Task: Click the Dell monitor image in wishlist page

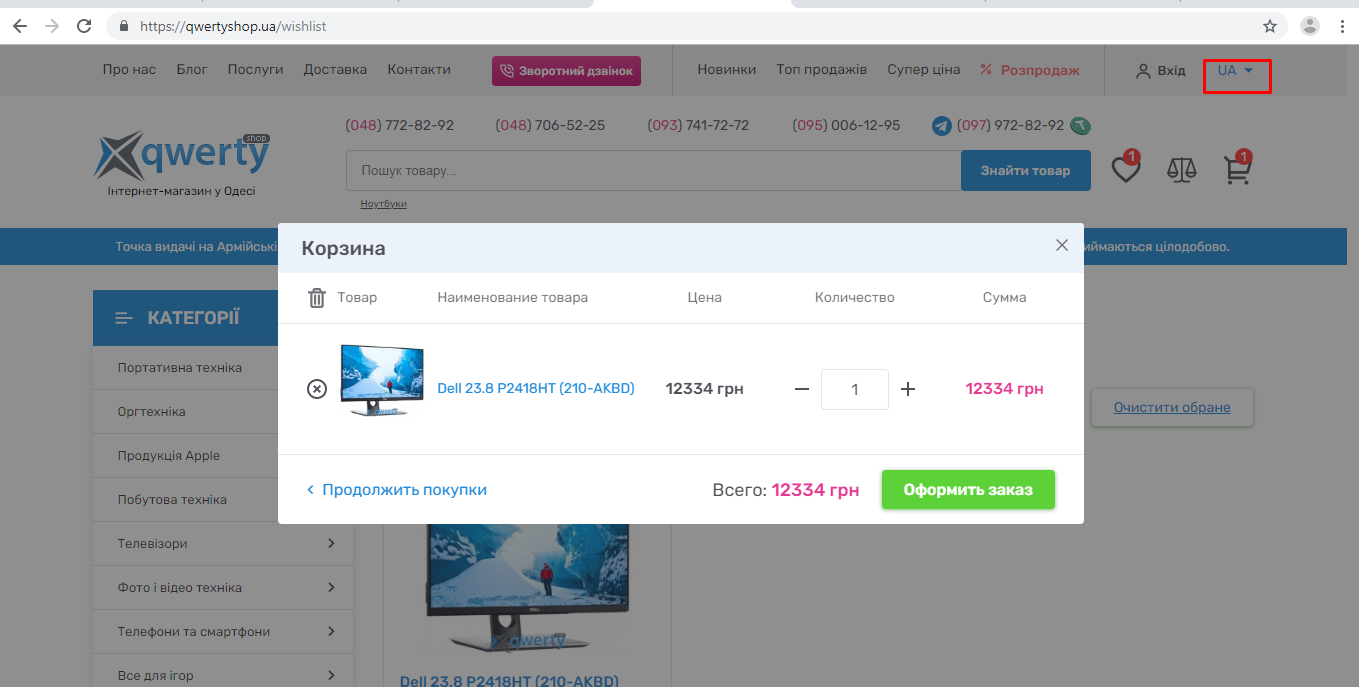Action: point(529,590)
